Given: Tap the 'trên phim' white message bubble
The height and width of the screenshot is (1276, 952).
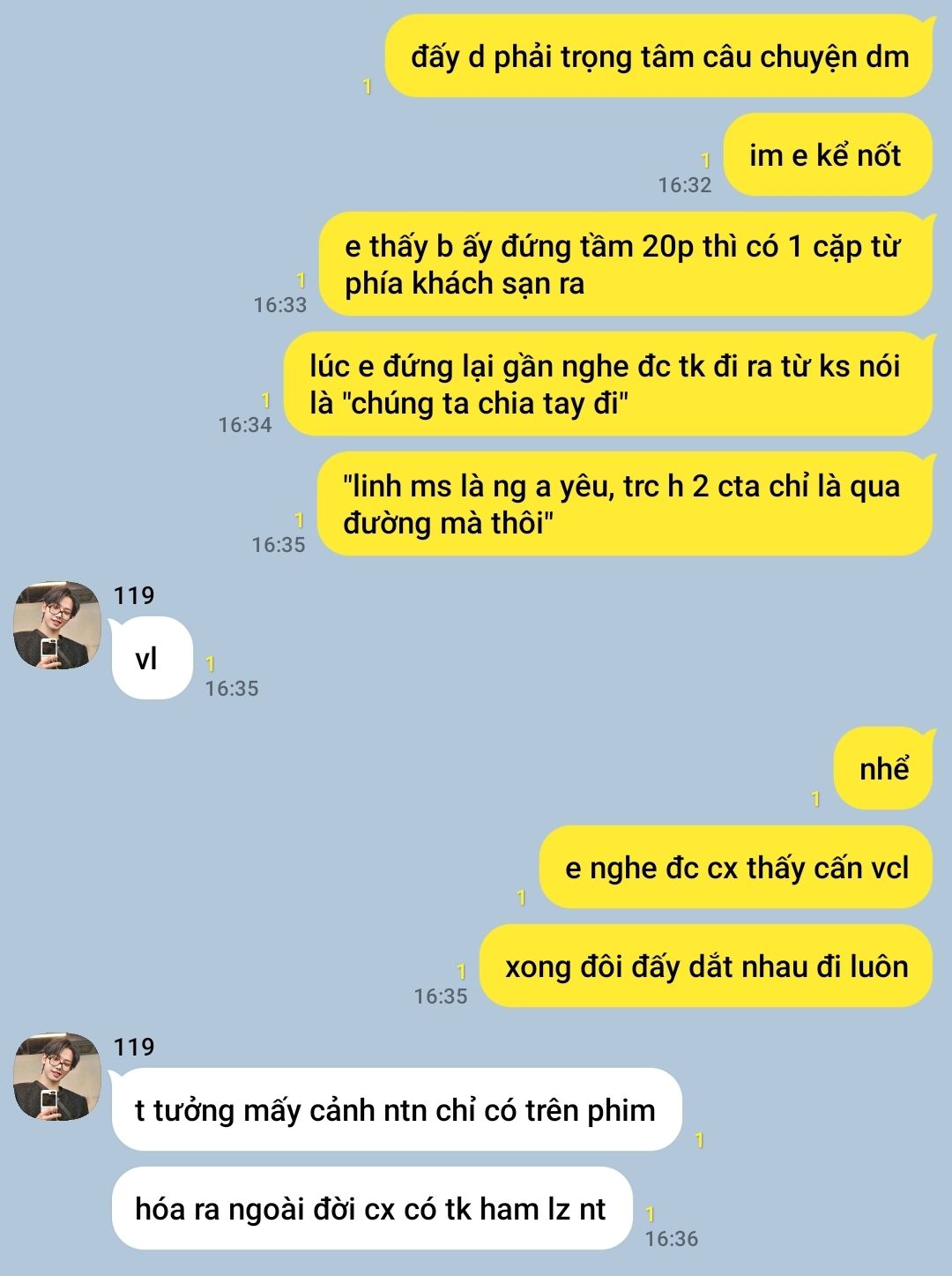Looking at the screenshot, I should (397, 1109).
